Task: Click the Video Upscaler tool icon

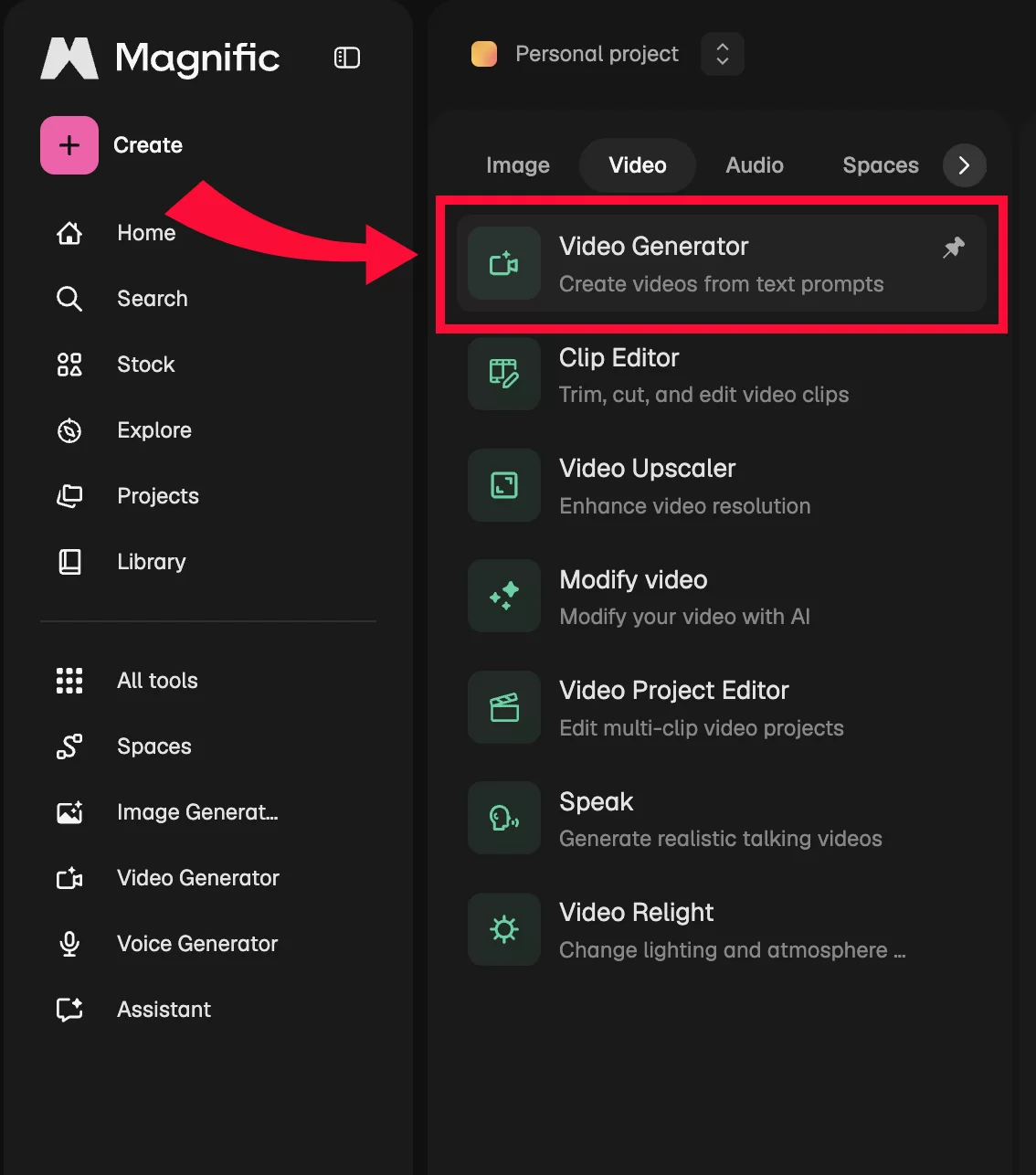Action: coord(504,485)
